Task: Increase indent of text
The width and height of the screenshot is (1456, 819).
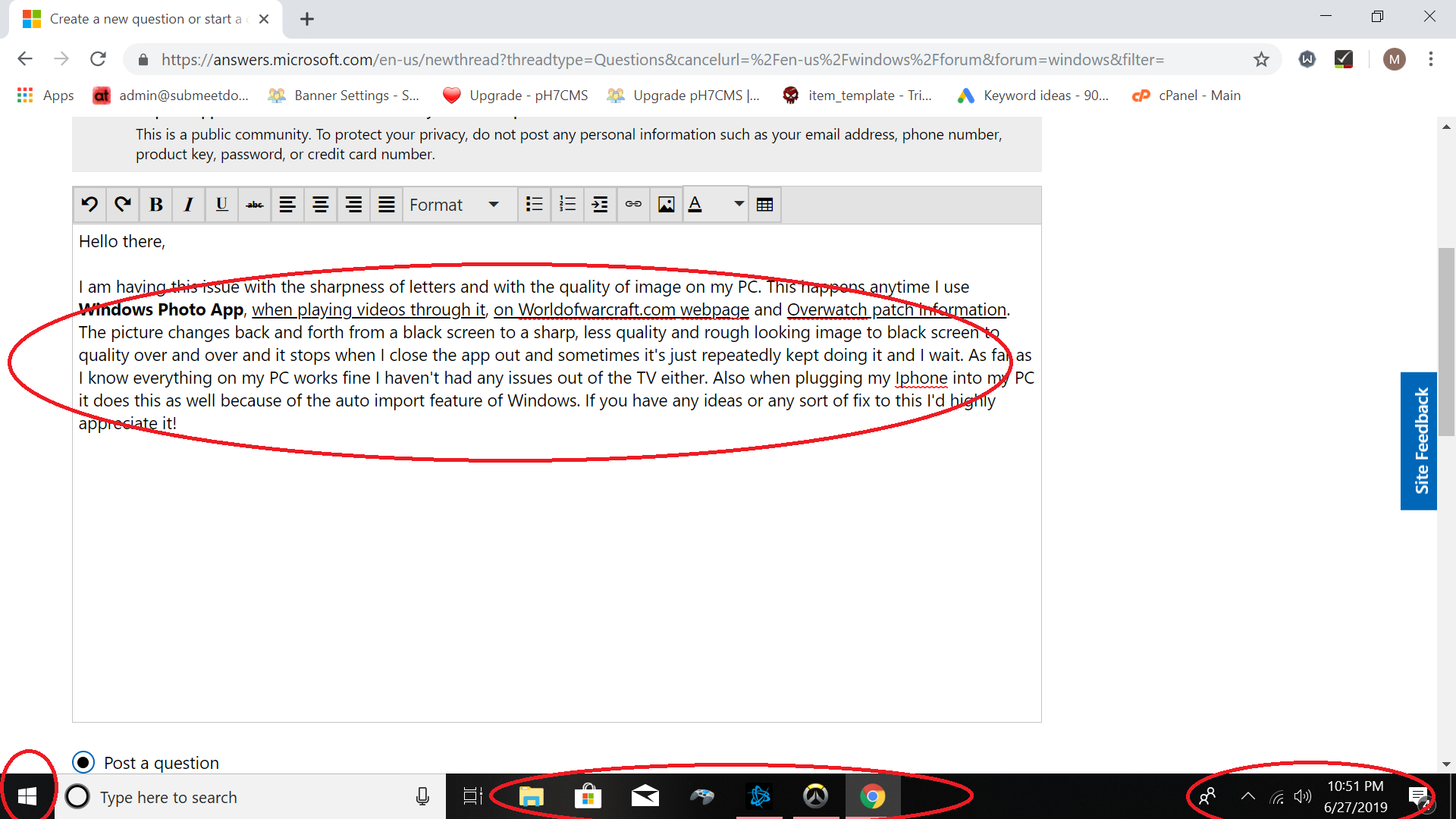Action: (x=600, y=204)
